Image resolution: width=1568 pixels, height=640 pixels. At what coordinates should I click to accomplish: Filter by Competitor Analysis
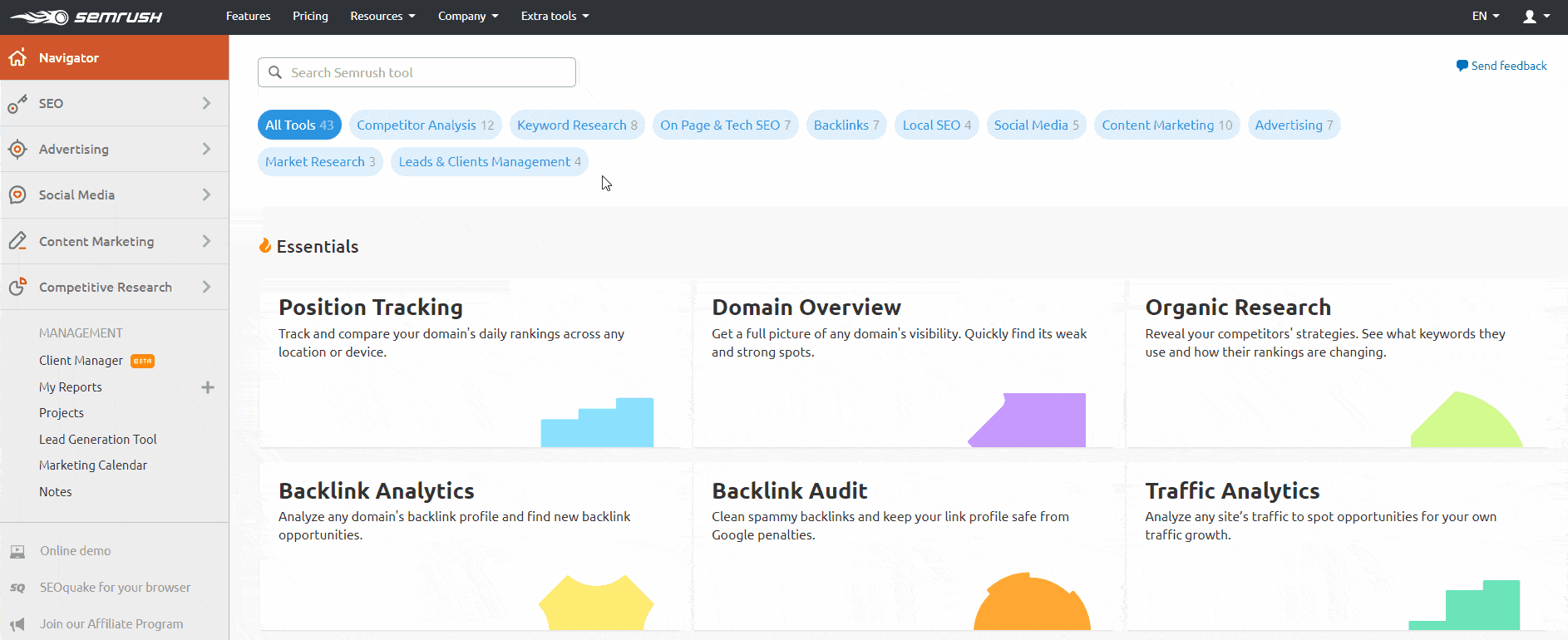click(x=426, y=125)
